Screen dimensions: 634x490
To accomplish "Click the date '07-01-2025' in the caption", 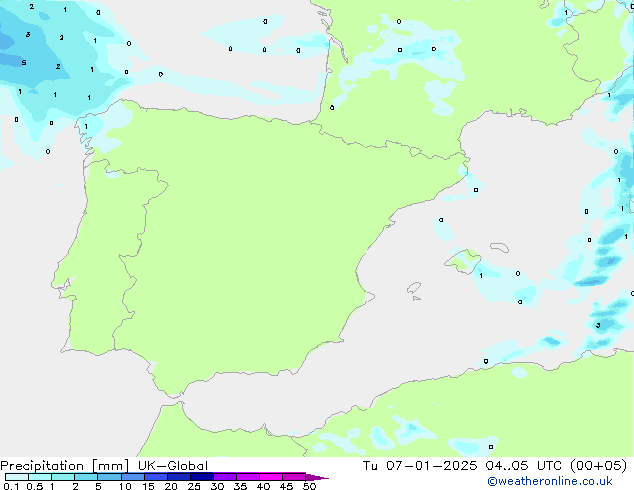I will pos(431,466).
